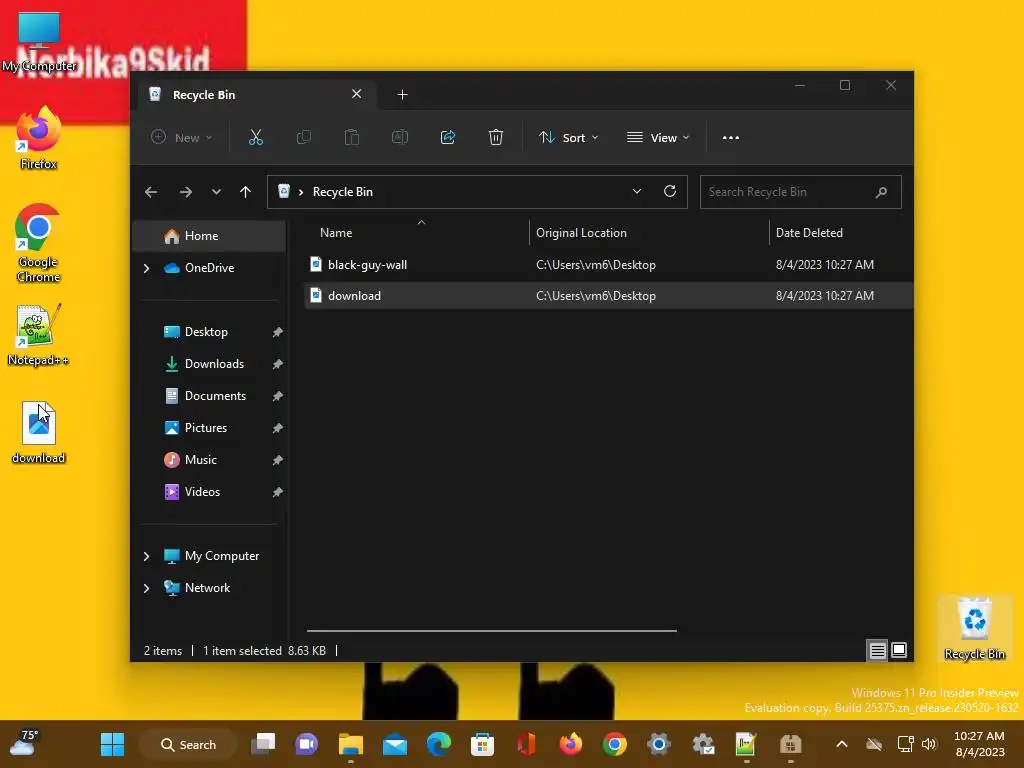The width and height of the screenshot is (1024, 768).
Task: Click the horizontal scrollbar in file list
Action: point(492,631)
